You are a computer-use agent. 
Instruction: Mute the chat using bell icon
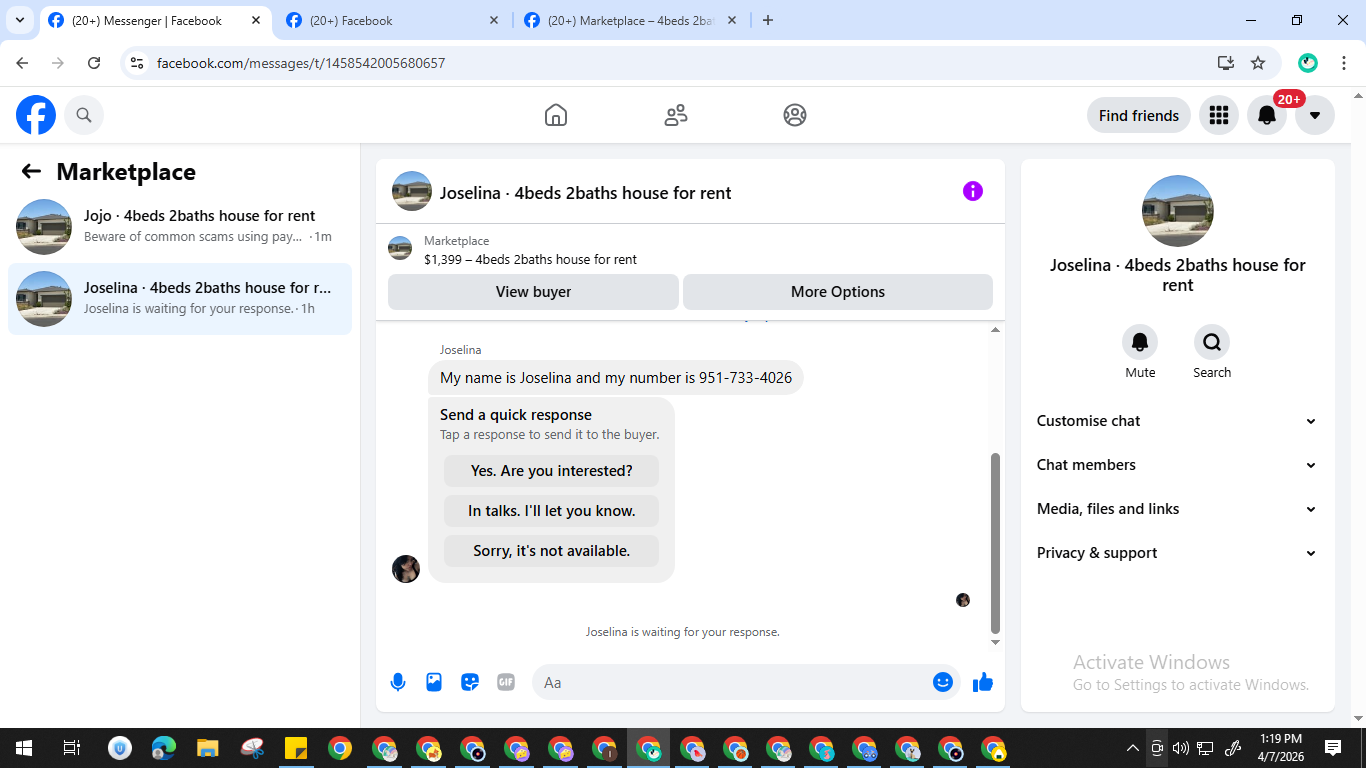(1140, 342)
